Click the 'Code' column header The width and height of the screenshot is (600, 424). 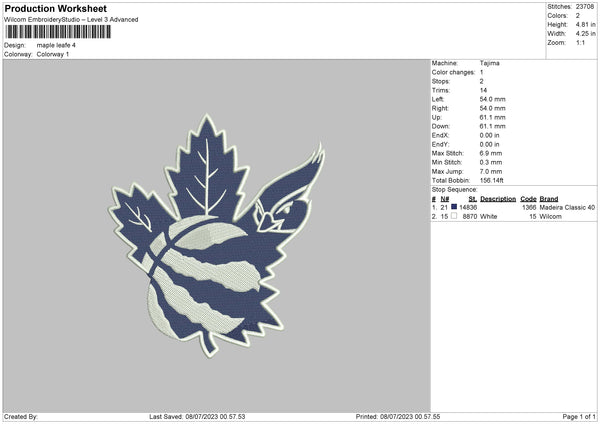(x=528, y=199)
